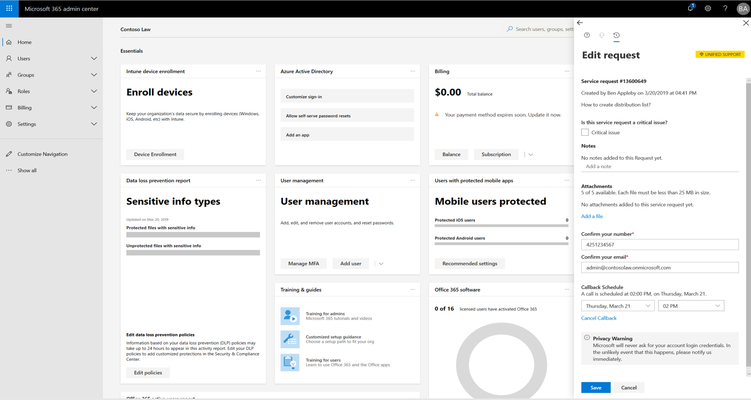Click the Roles icon in sidebar
Screen dimensions: 751x400
pyautogui.click(x=9, y=91)
